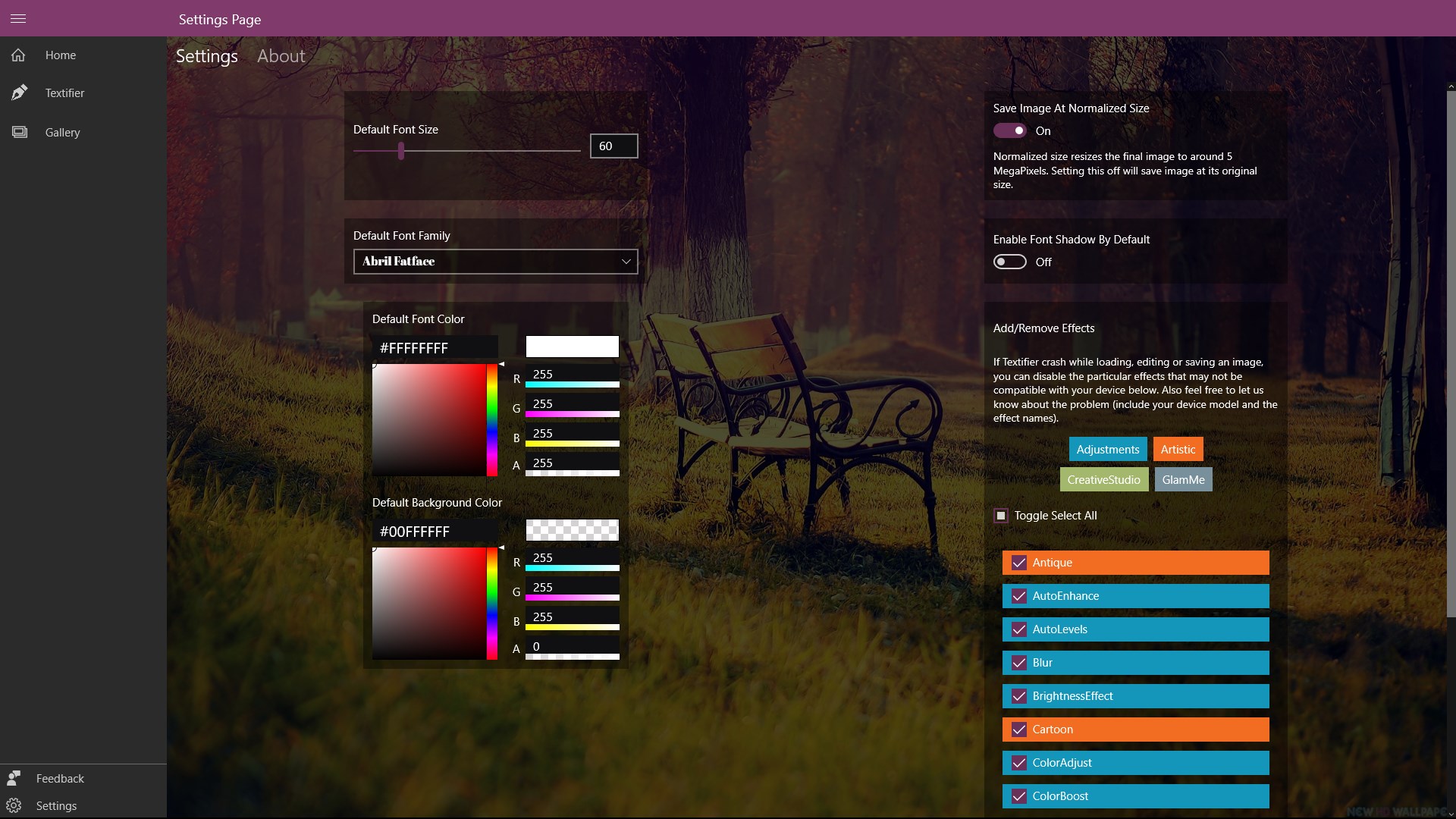Viewport: 1456px width, 819px height.
Task: Open the hamburger navigation menu
Action: (18, 18)
